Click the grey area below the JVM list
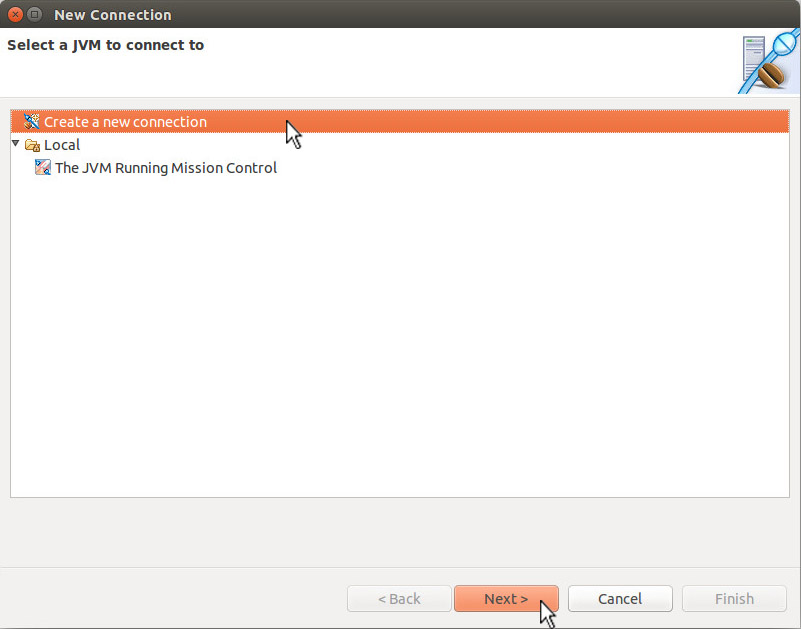The width and height of the screenshot is (801, 629). click(398, 531)
